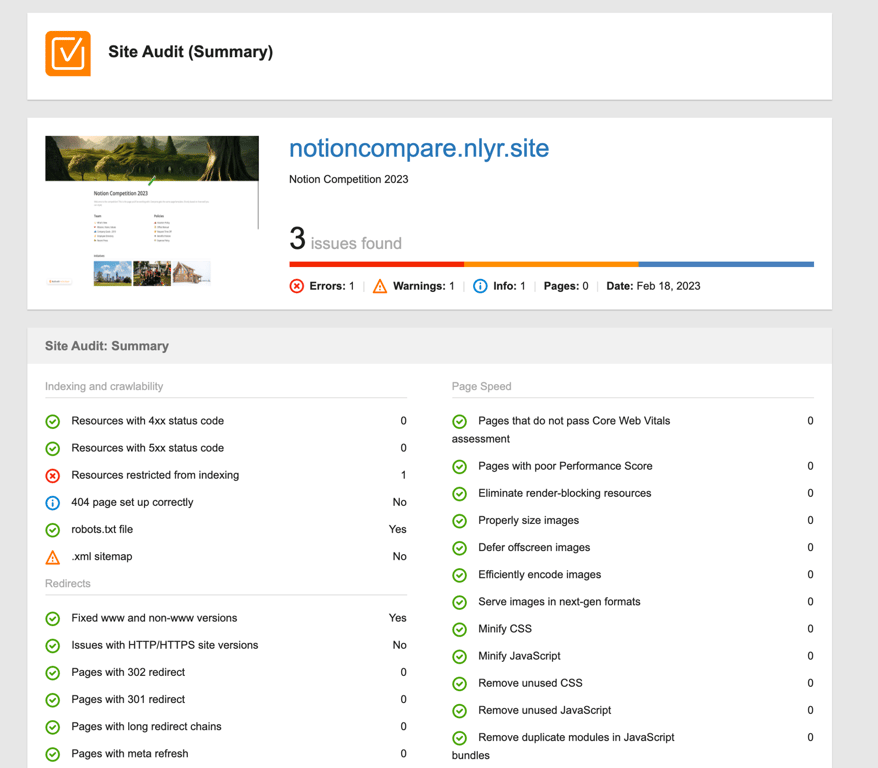Click 'Pages with 301 redirect' text
Viewport: 878px width, 768px height.
tap(128, 700)
